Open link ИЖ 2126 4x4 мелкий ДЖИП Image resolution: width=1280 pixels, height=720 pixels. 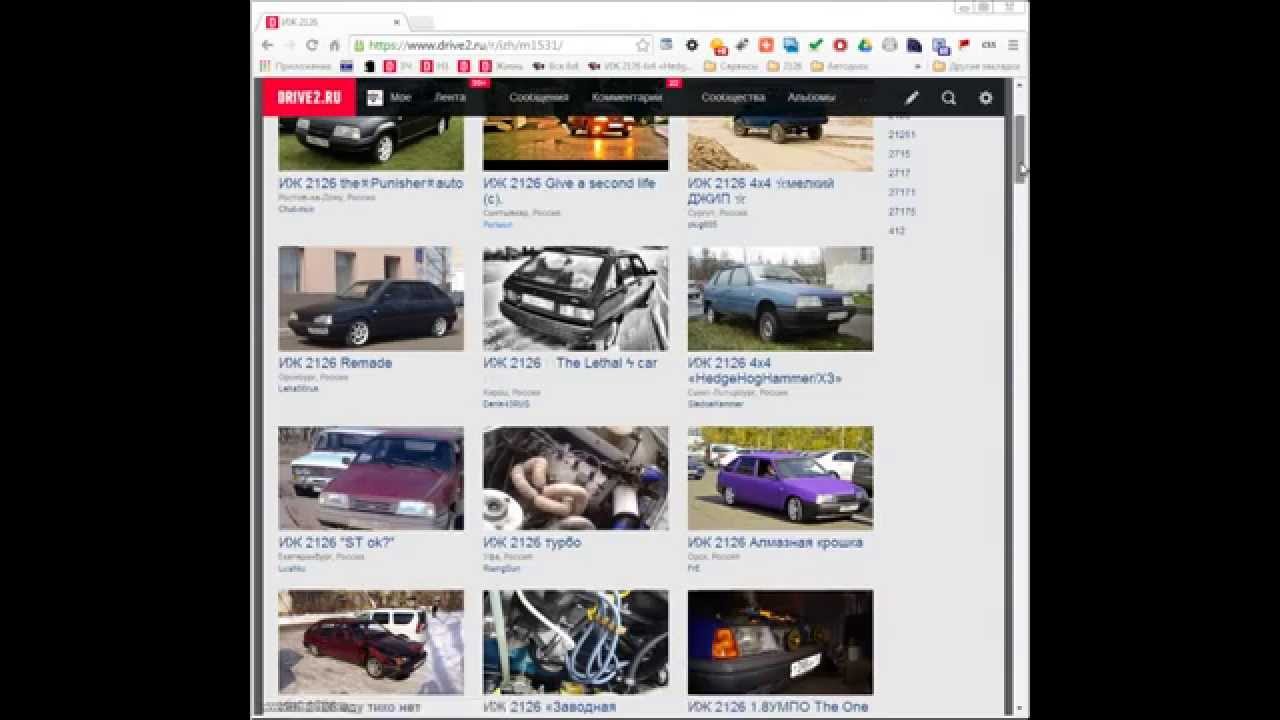click(x=760, y=191)
